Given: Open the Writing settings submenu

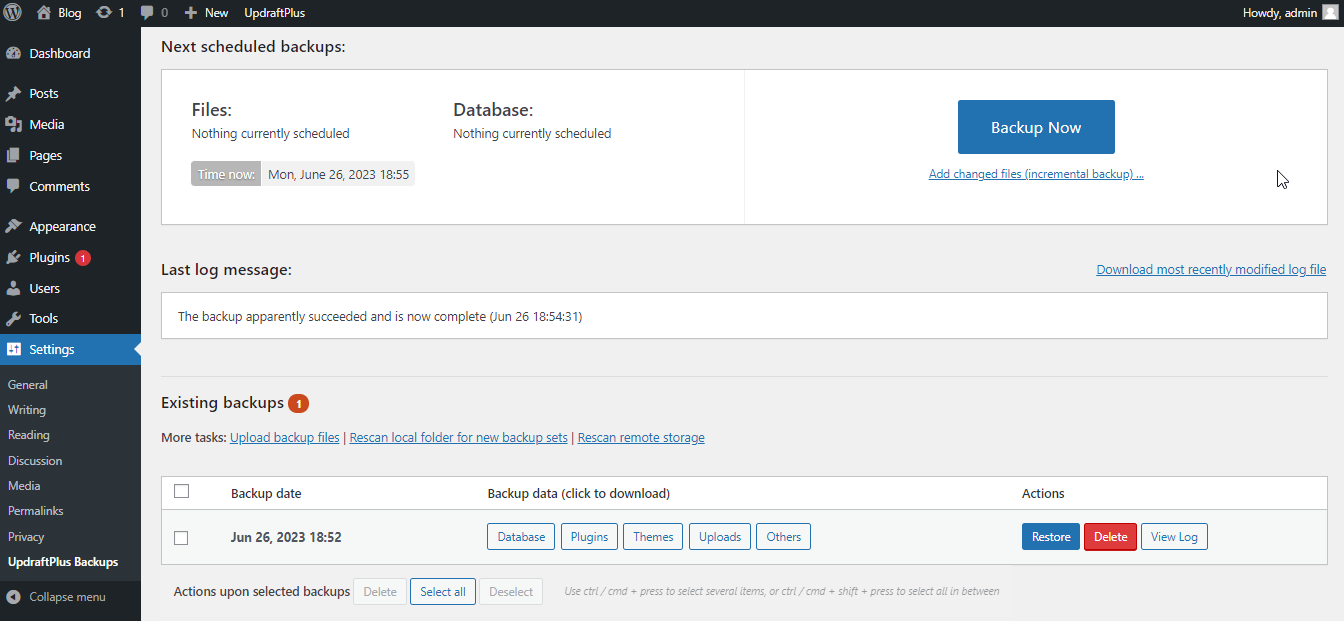Looking at the screenshot, I should point(27,410).
